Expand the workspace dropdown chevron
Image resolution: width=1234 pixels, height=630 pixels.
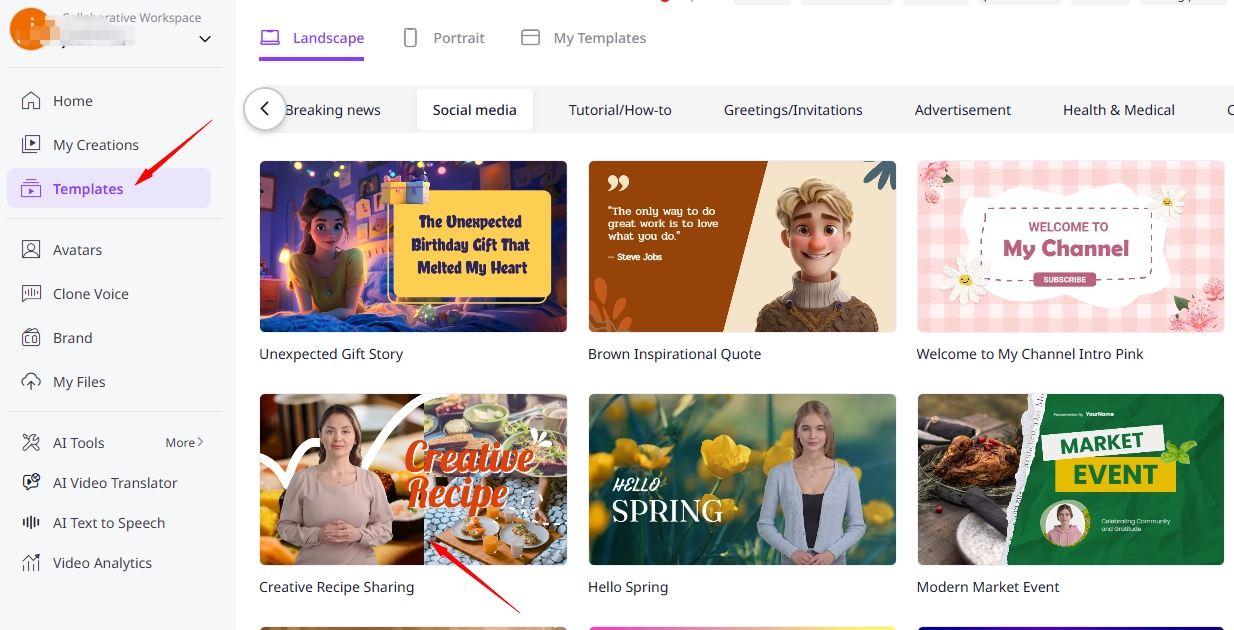[x=205, y=39]
